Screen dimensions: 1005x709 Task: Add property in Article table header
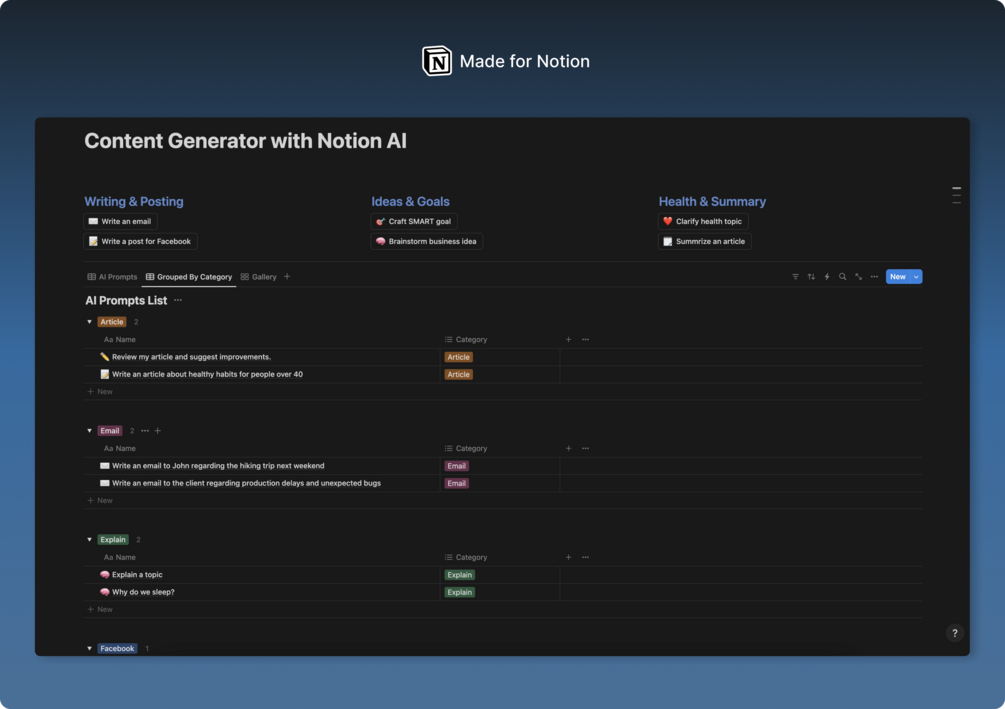(569, 340)
